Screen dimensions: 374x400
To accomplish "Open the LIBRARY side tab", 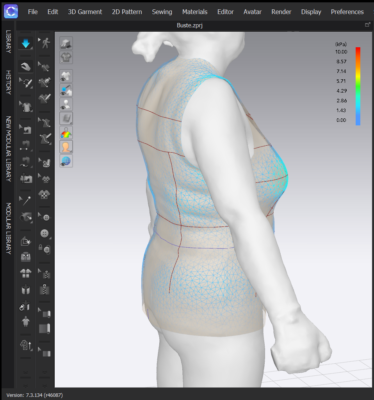I will click(8, 42).
